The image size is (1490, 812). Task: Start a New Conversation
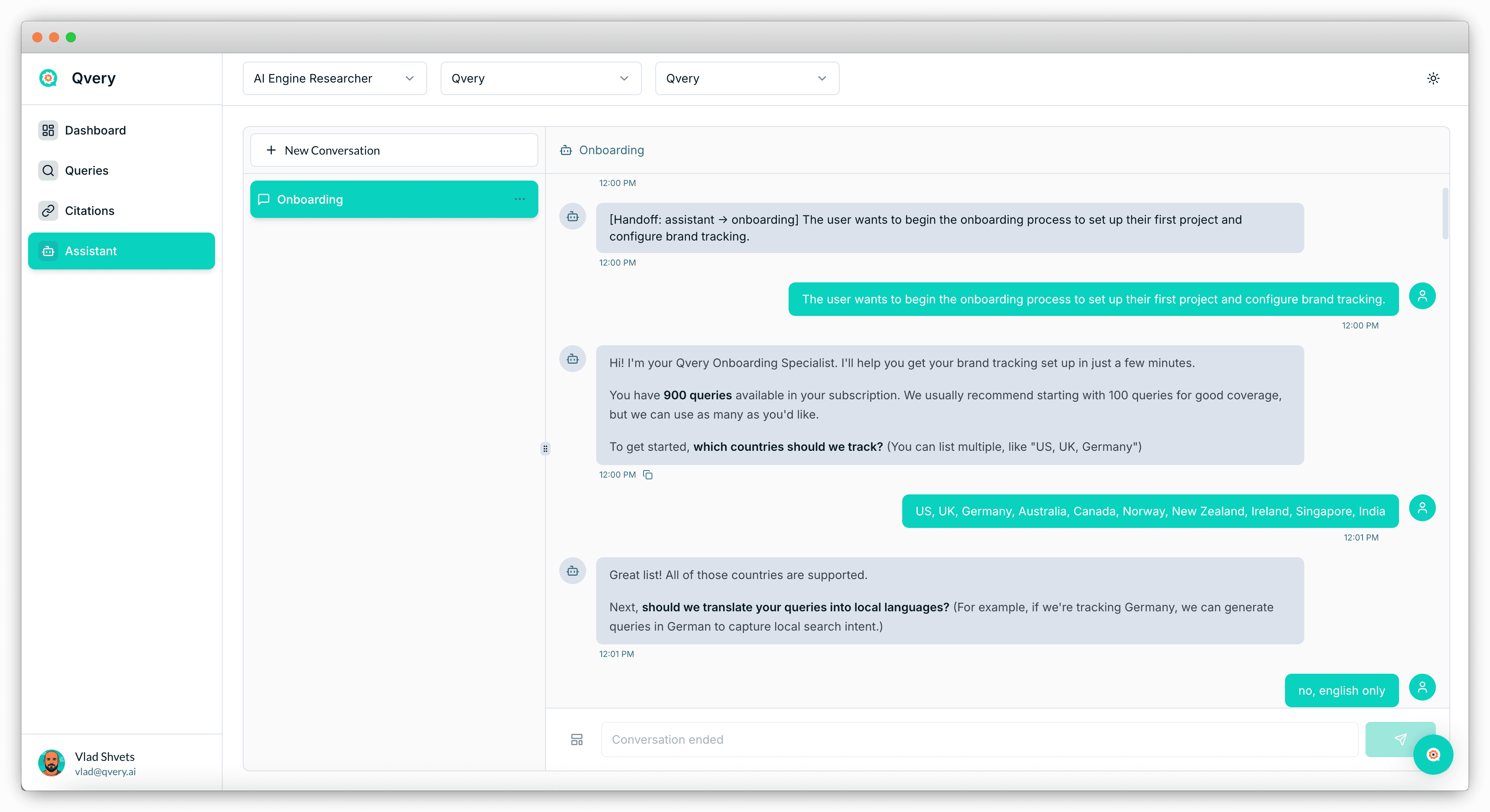point(393,150)
